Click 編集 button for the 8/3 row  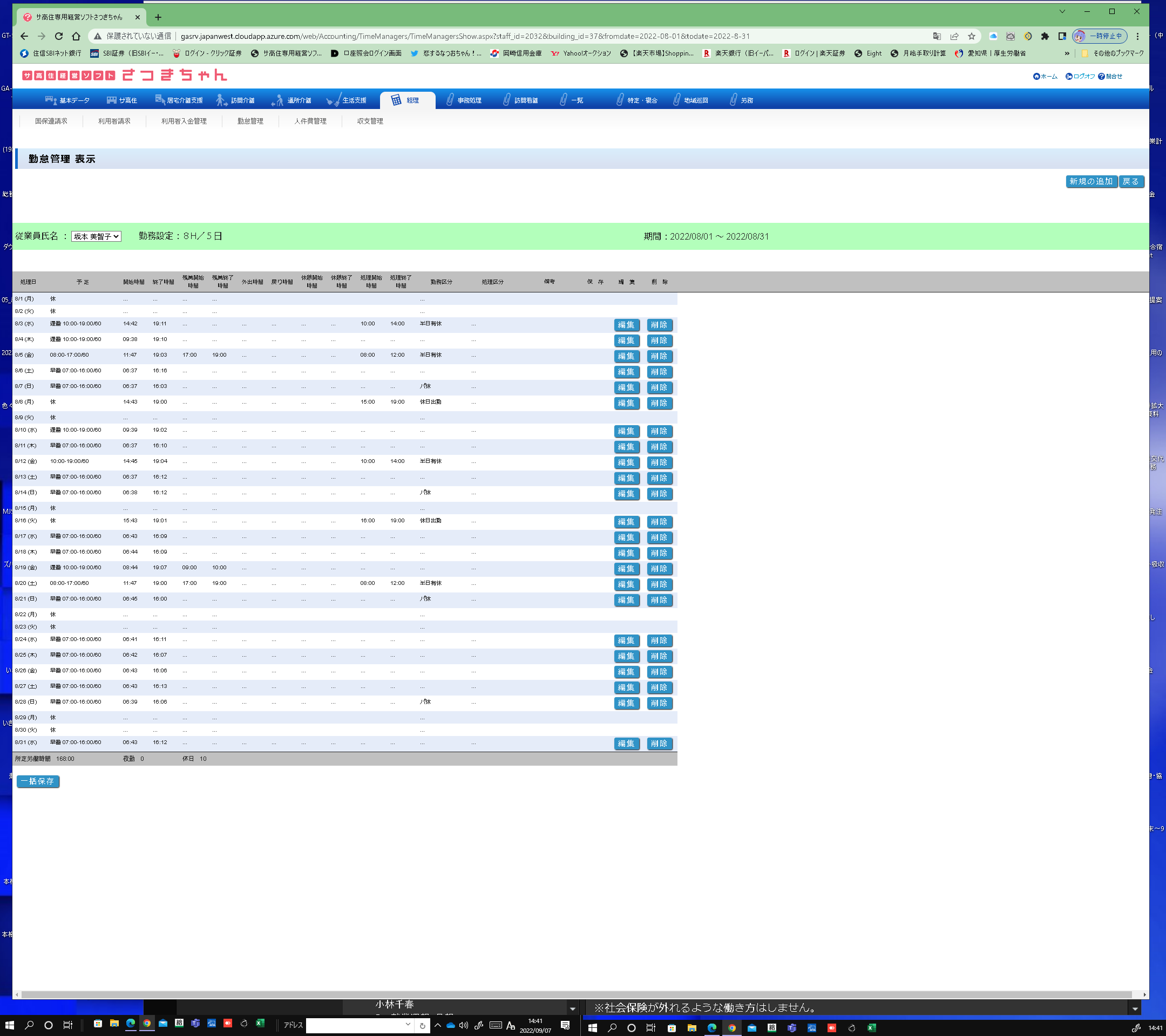point(626,325)
